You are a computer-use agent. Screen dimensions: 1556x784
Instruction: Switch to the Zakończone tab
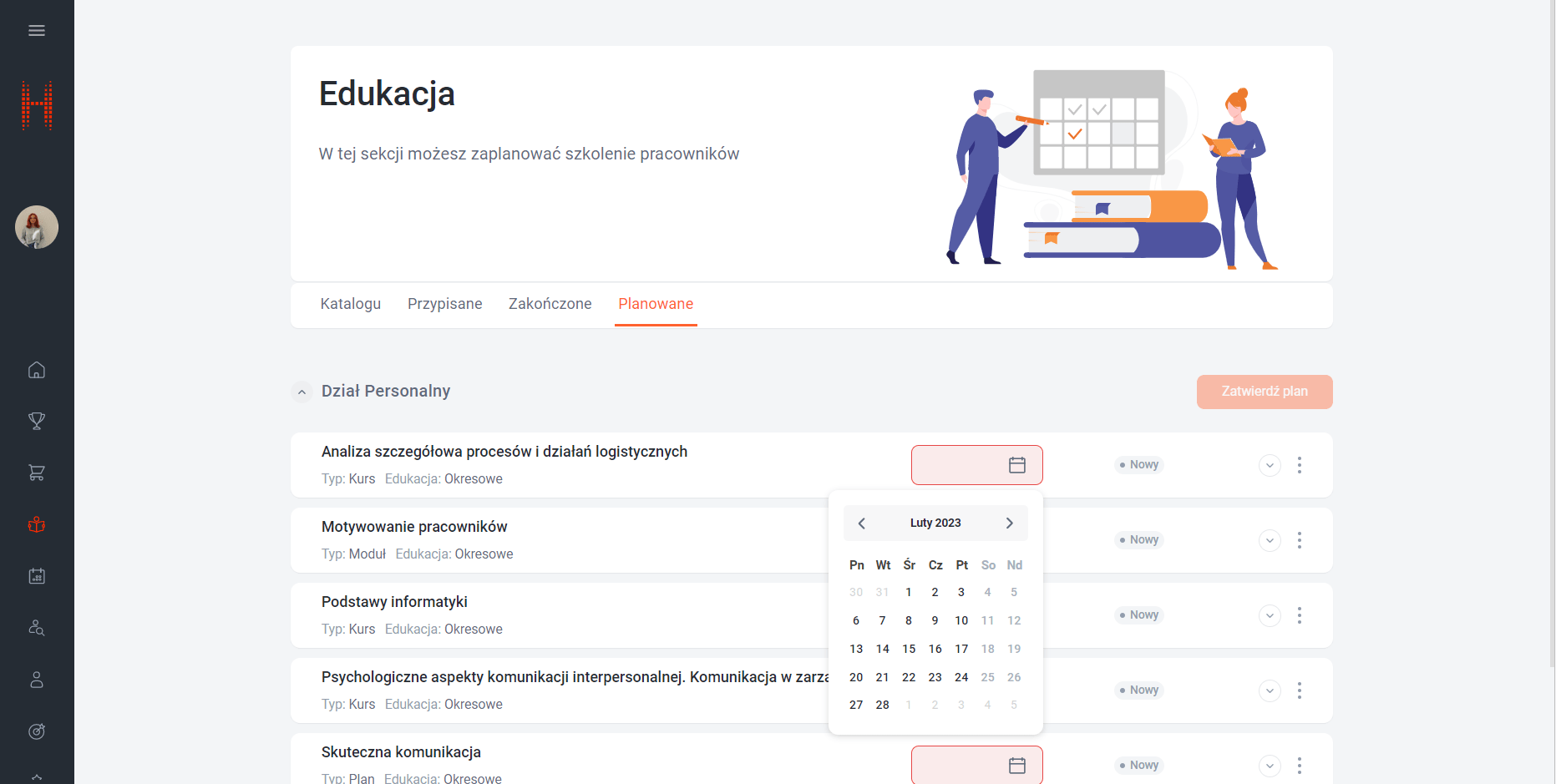pos(550,304)
